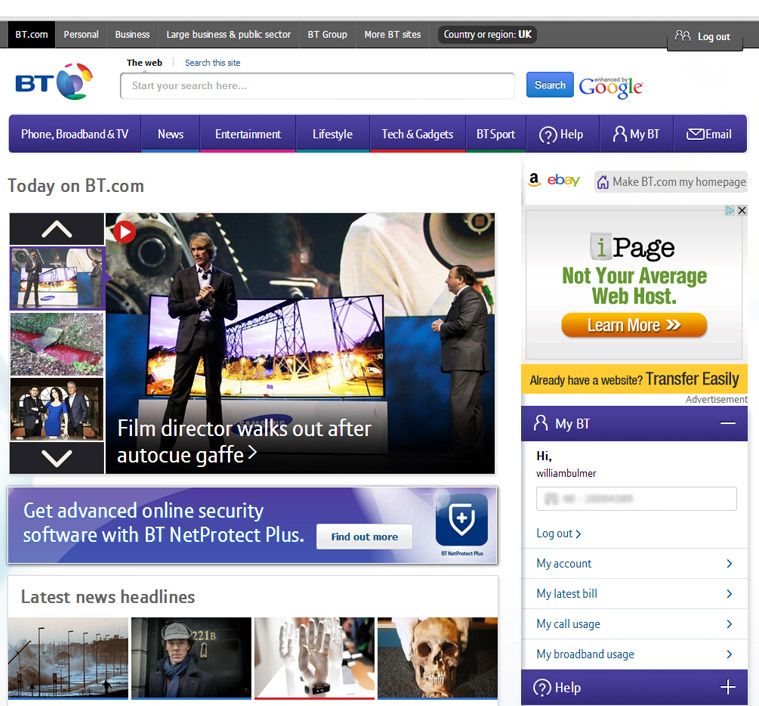Click the blue Search button

pyautogui.click(x=550, y=85)
